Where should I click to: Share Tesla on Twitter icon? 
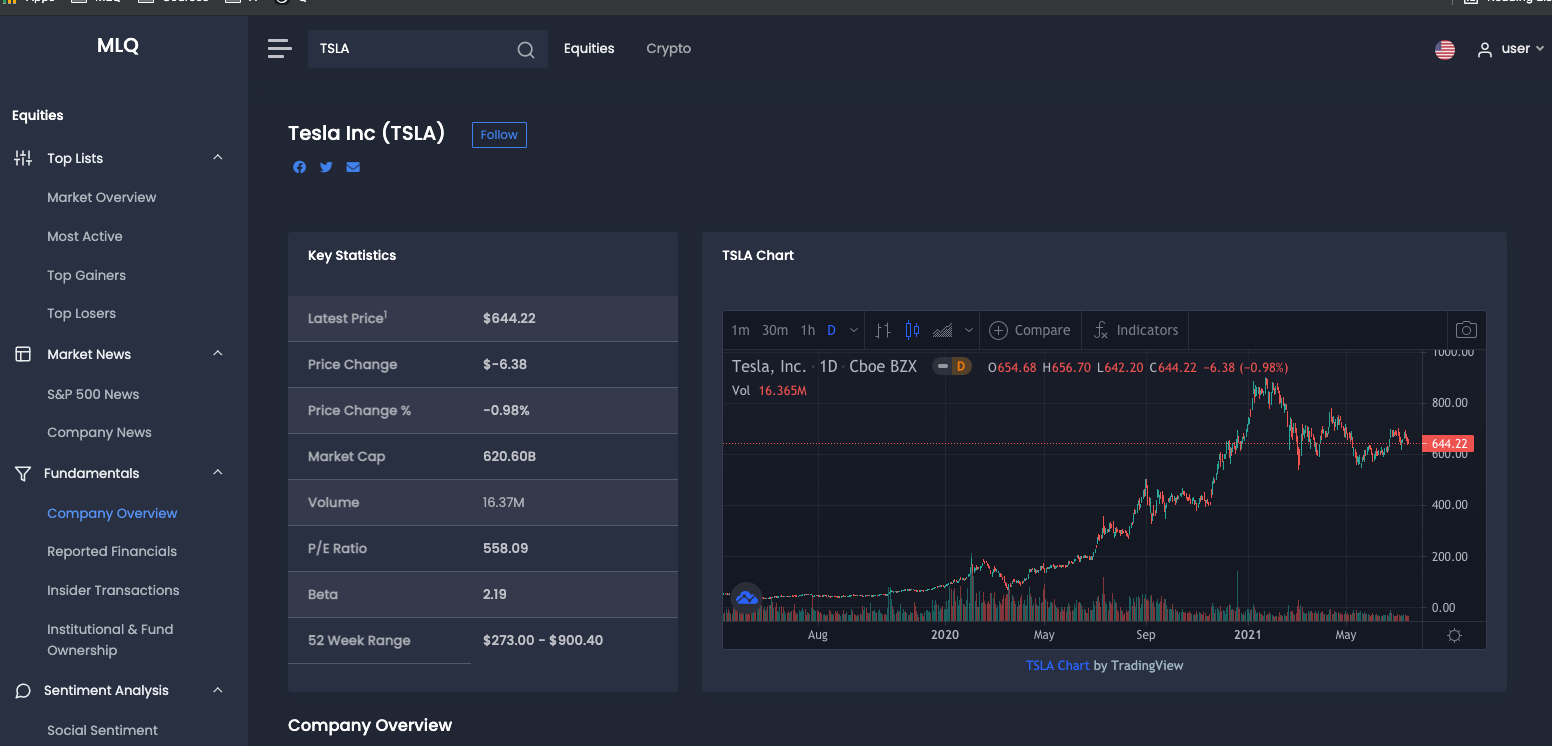pos(326,167)
